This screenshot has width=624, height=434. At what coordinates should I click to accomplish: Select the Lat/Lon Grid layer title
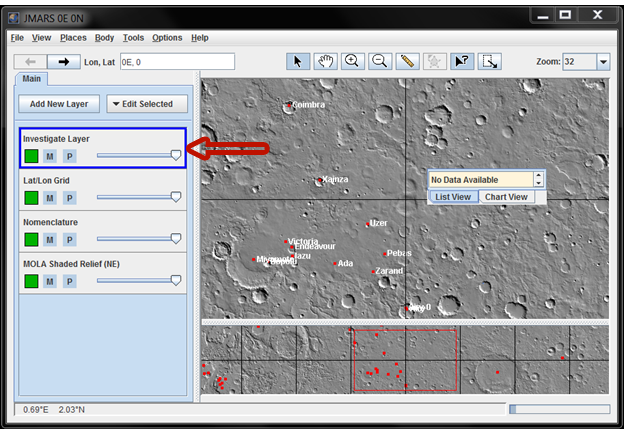point(46,181)
